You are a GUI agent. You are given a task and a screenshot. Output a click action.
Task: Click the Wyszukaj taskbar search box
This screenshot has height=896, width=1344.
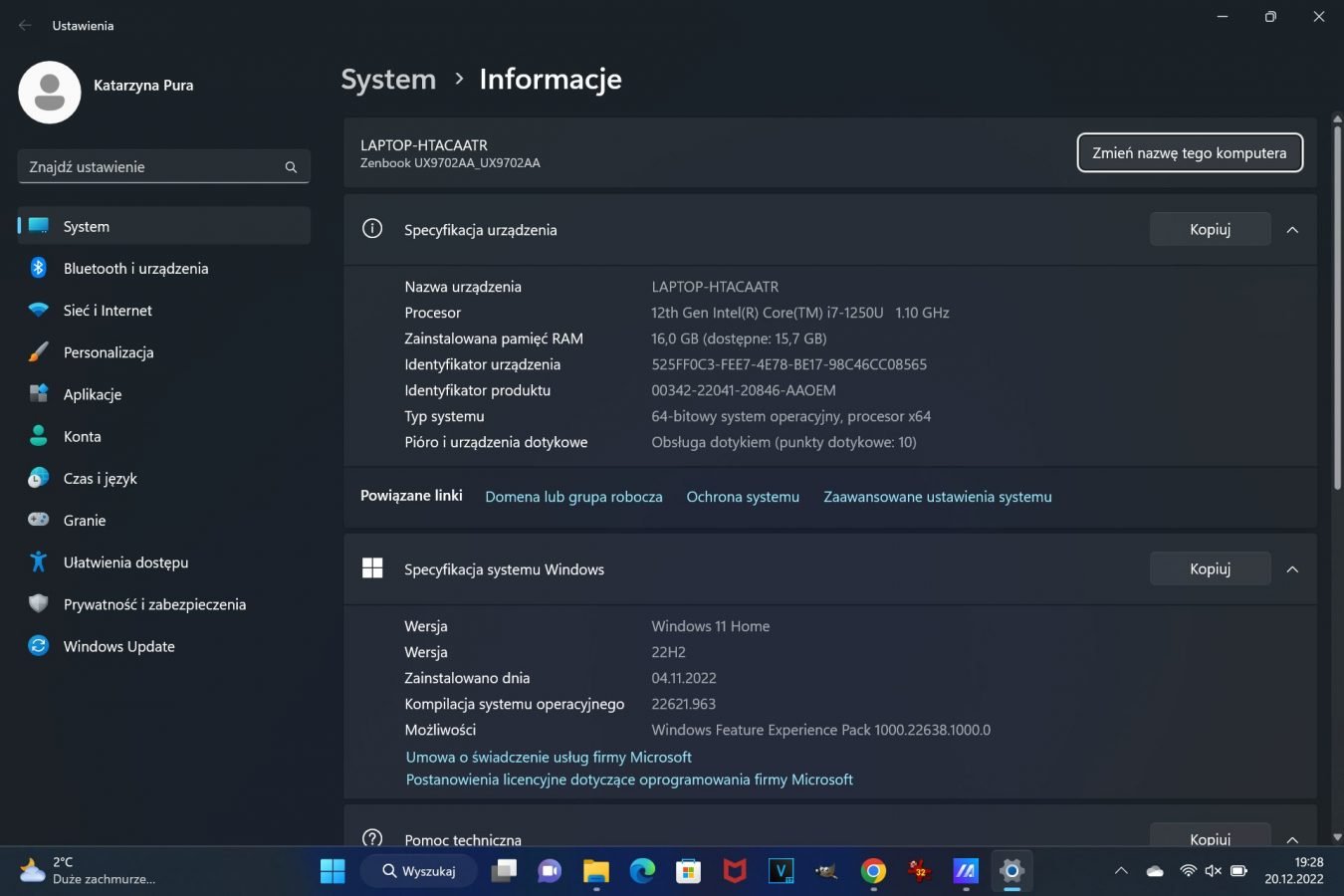click(x=418, y=871)
